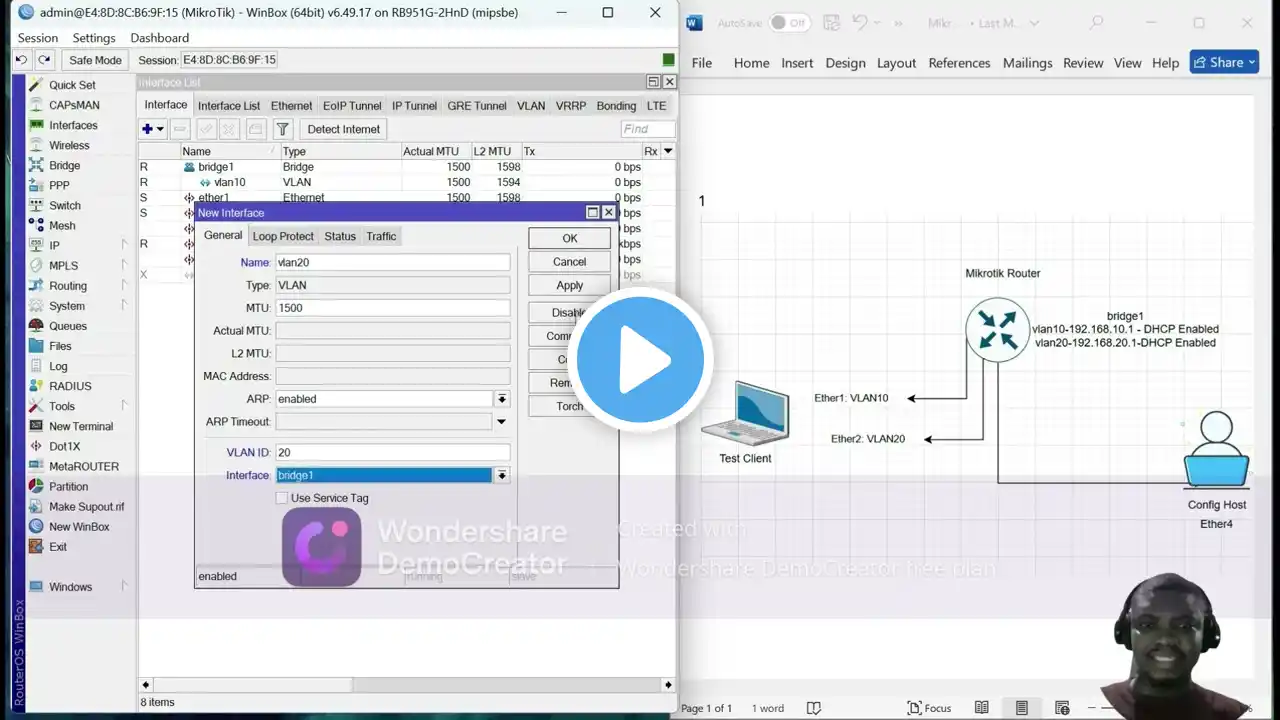Tick the Use Service Tag checkbox
The width and height of the screenshot is (1280, 720).
[281, 498]
